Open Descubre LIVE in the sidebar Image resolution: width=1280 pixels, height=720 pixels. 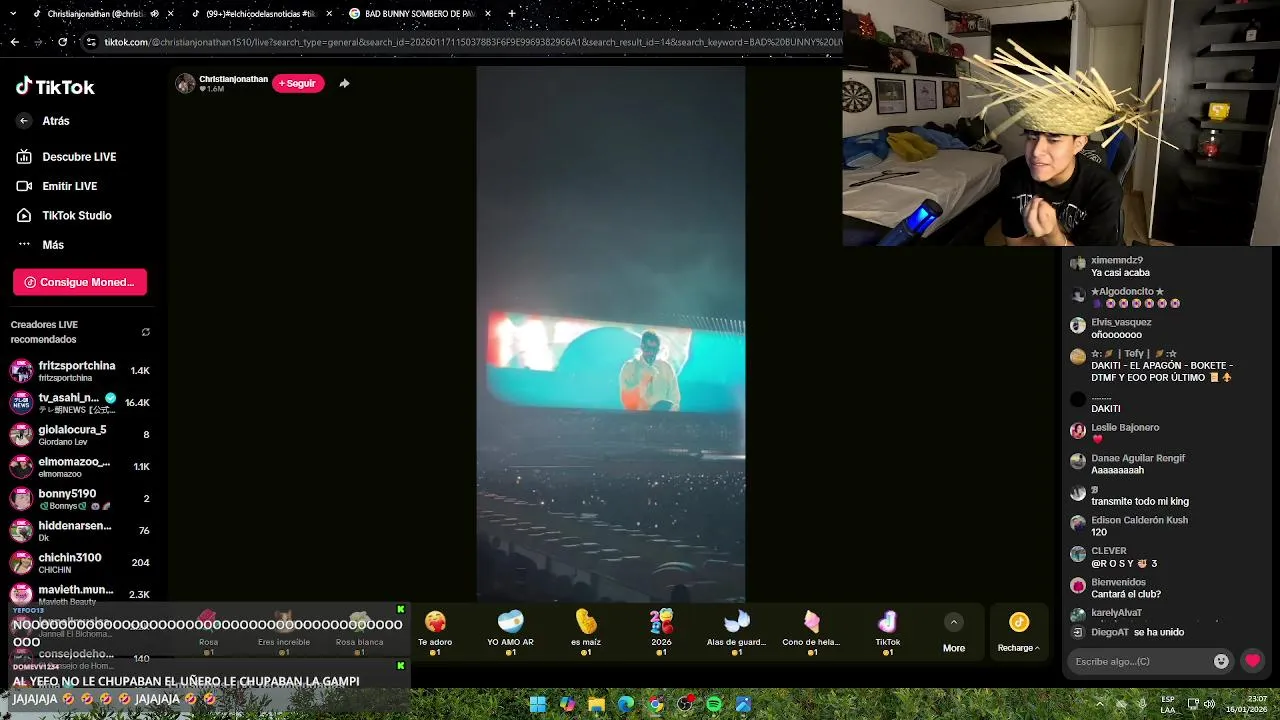[x=79, y=157]
